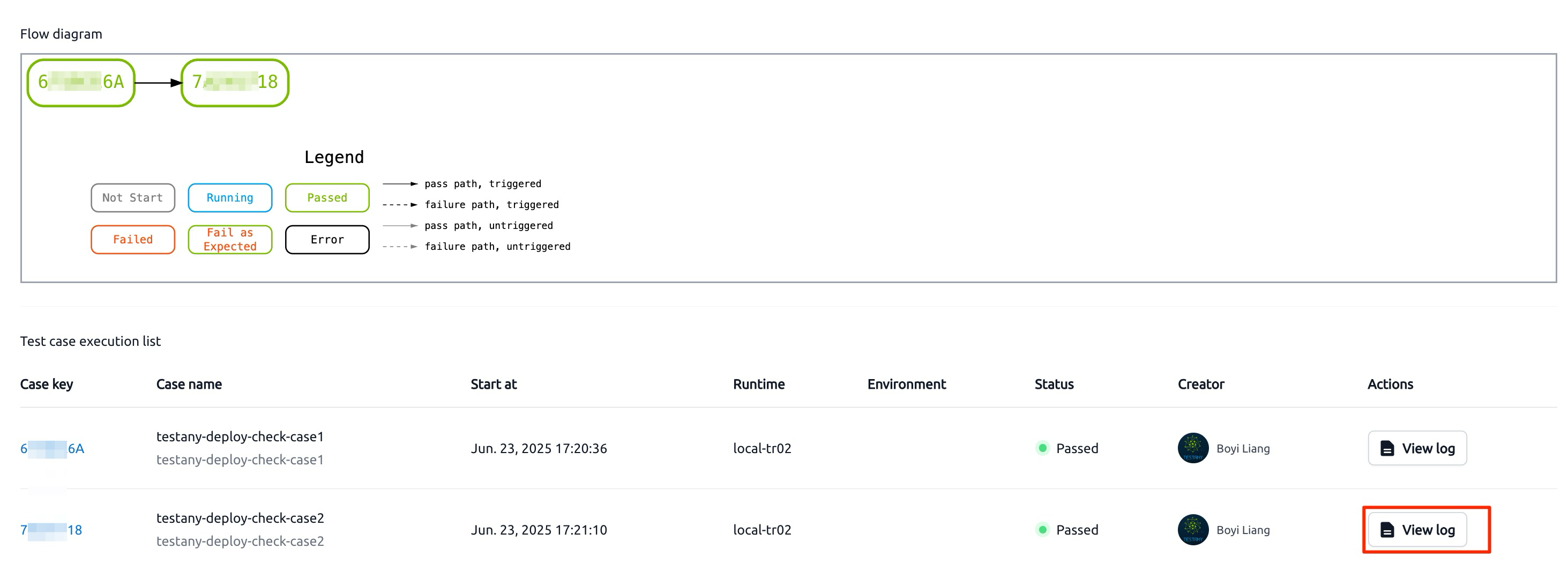
Task: Open the 7…18 case key link
Action: coord(51,530)
